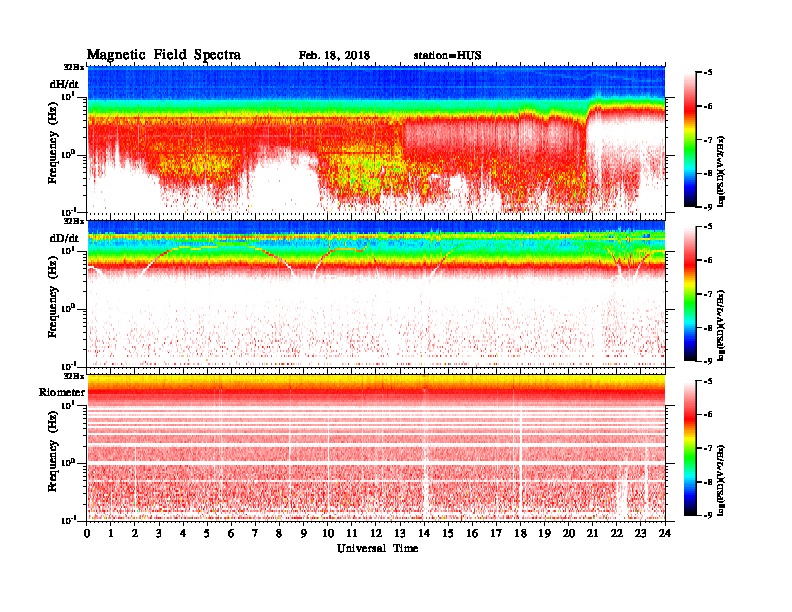Click the dD/dt panel color scale bar
The height and width of the screenshot is (612, 792).
(690, 294)
